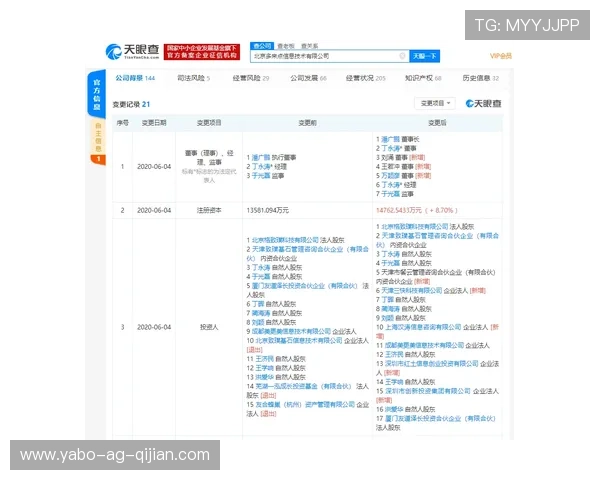This screenshot has height=480, width=600.
Task: Open 厦门友道泽长投资合伙企业 link in 变更前 column
Action: click(304, 286)
